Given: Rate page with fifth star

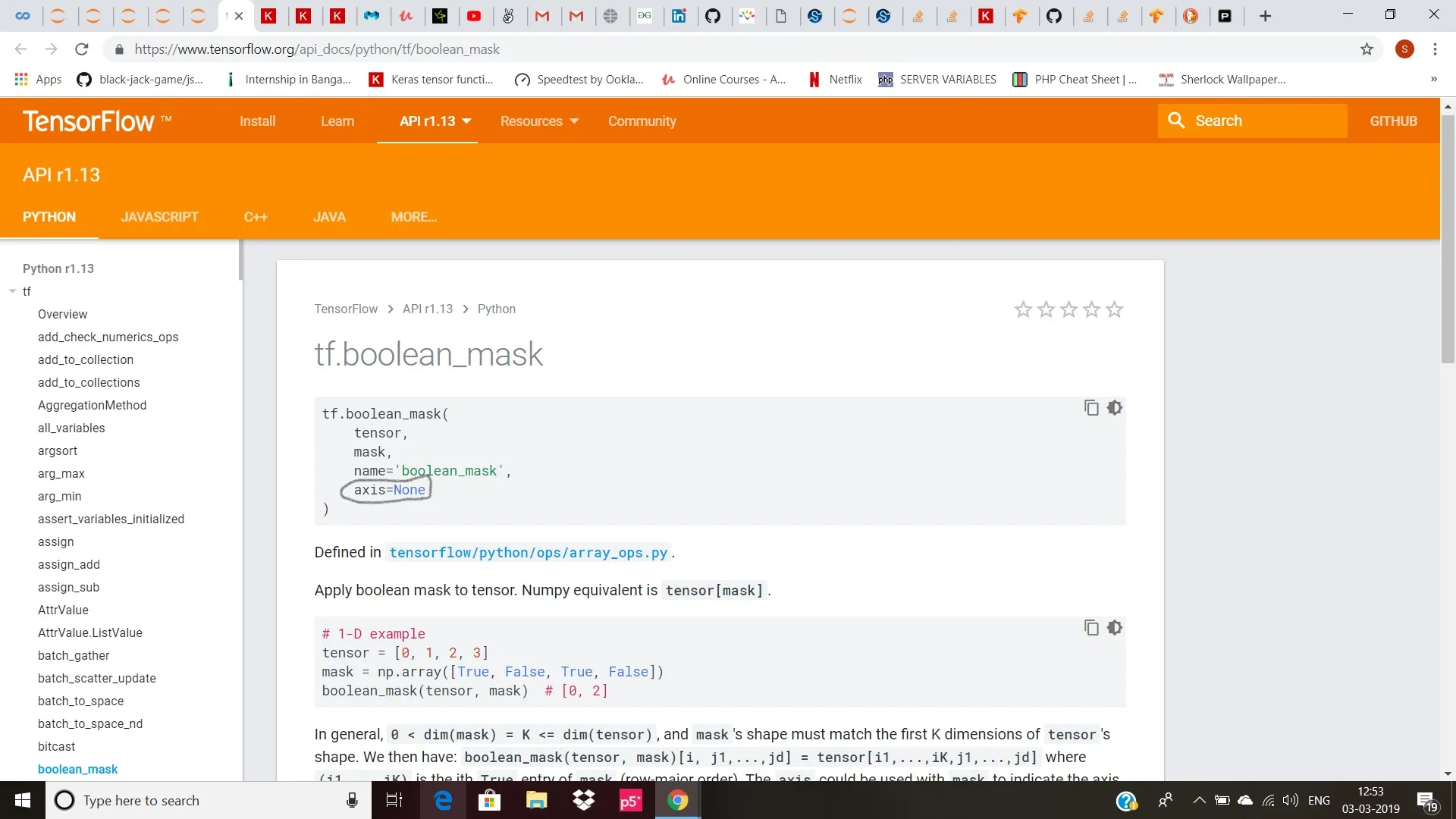Looking at the screenshot, I should (x=1114, y=309).
